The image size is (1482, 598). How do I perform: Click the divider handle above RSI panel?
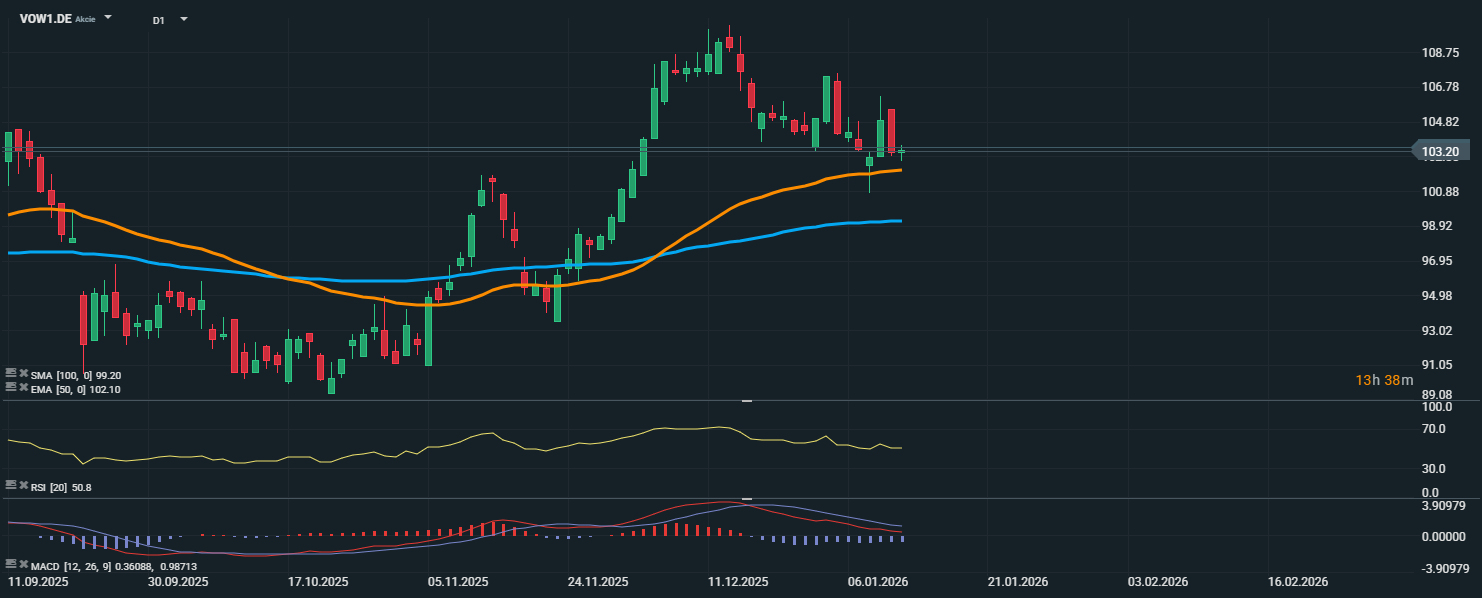point(746,400)
